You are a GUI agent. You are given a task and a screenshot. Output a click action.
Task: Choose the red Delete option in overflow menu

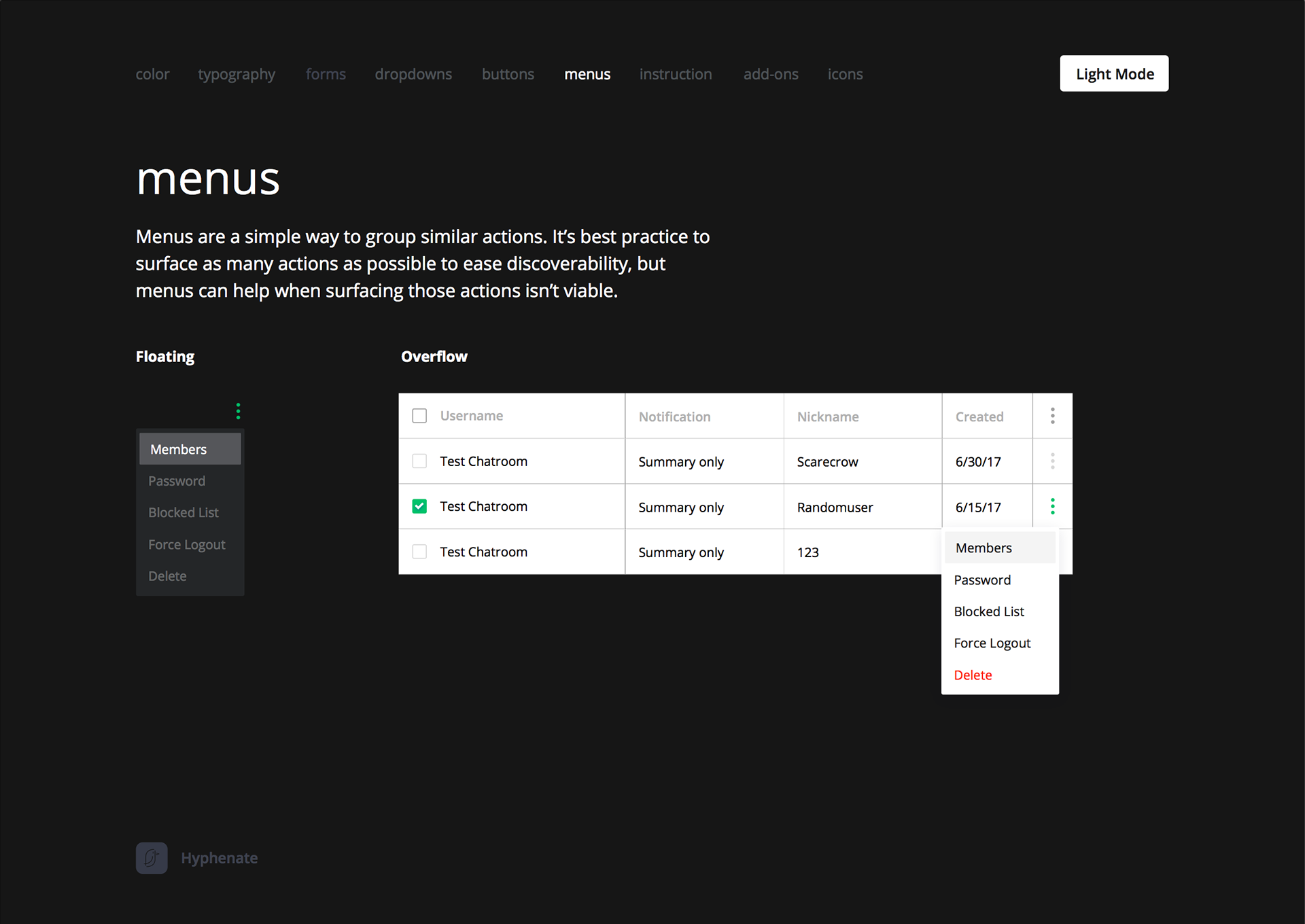[973, 675]
